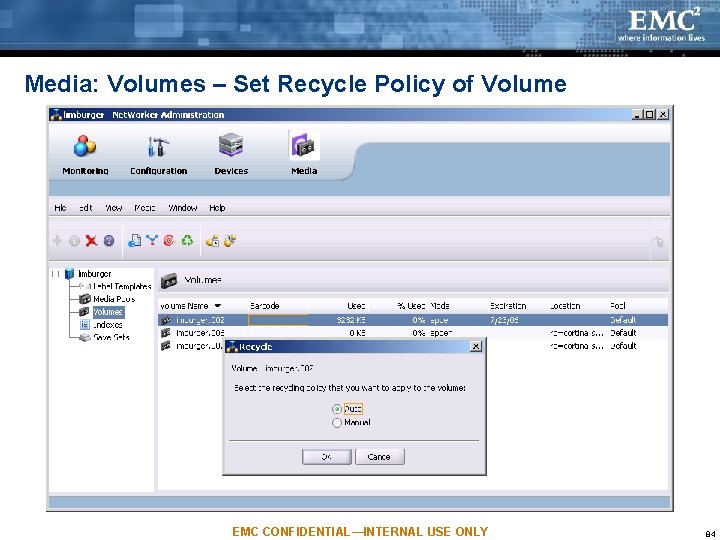The image size is (720, 540).
Task: Confirm with OK in Recycle dialog
Action: click(326, 457)
